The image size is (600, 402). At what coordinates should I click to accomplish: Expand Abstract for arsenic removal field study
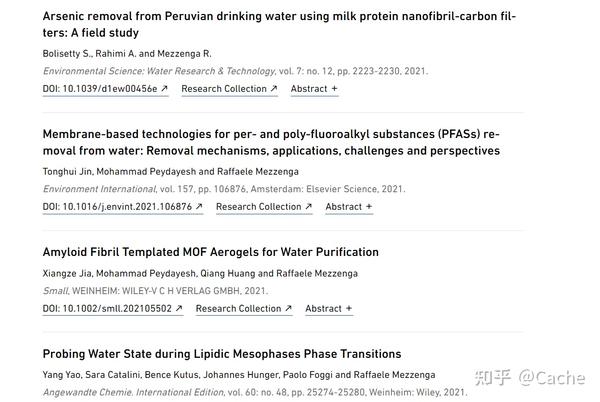[x=314, y=89]
